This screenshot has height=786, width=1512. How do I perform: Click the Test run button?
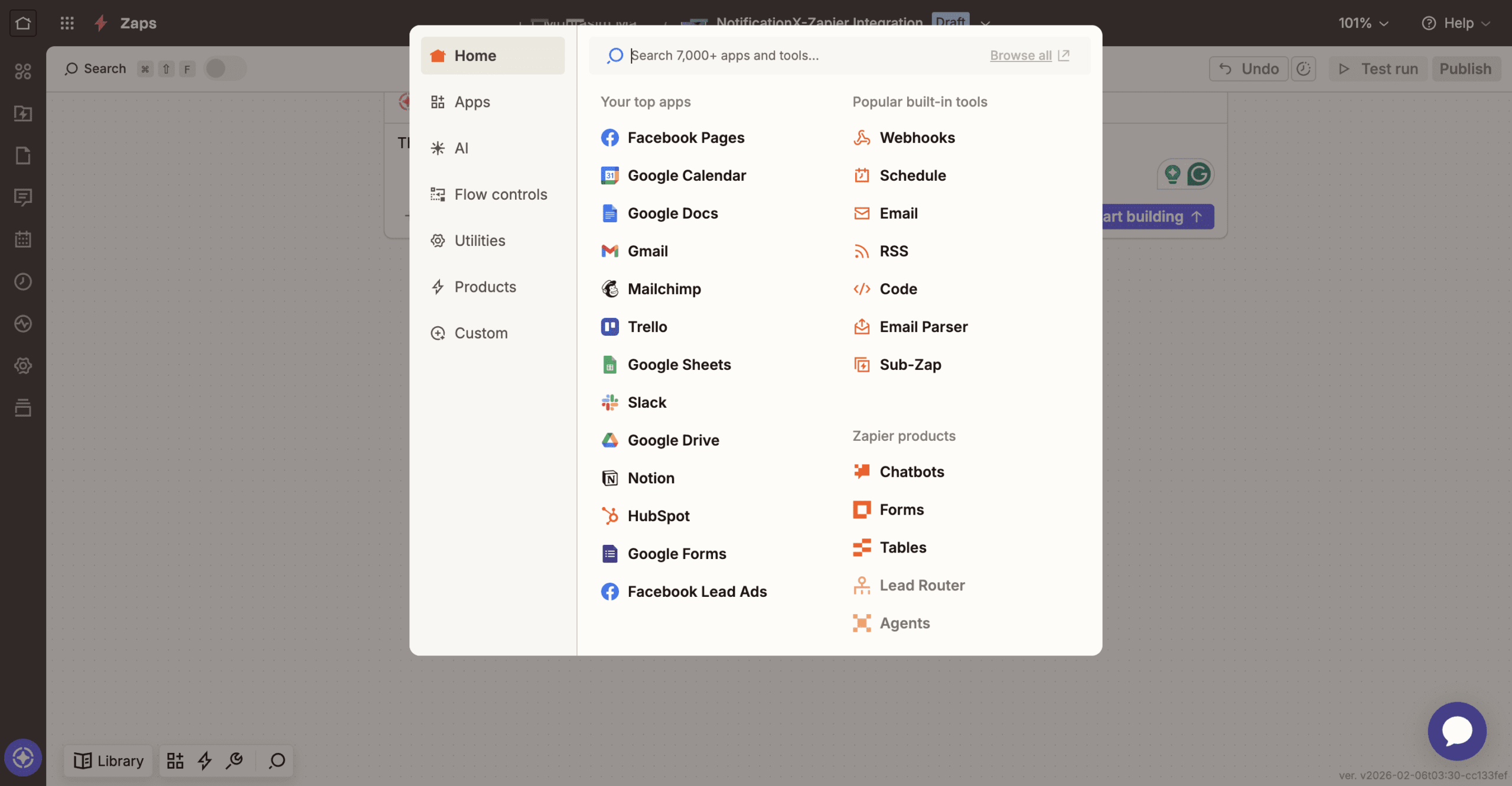click(x=1378, y=69)
